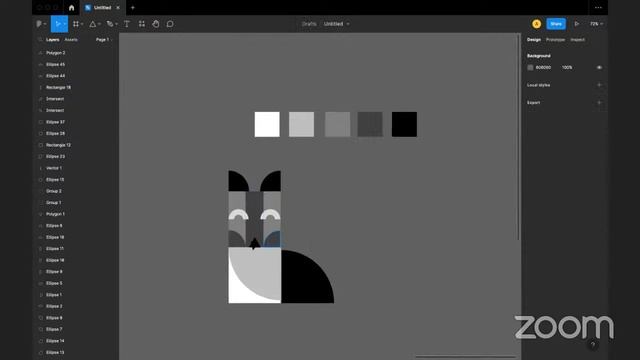
Task: Select the light gray square on canvas
Action: (x=301, y=124)
